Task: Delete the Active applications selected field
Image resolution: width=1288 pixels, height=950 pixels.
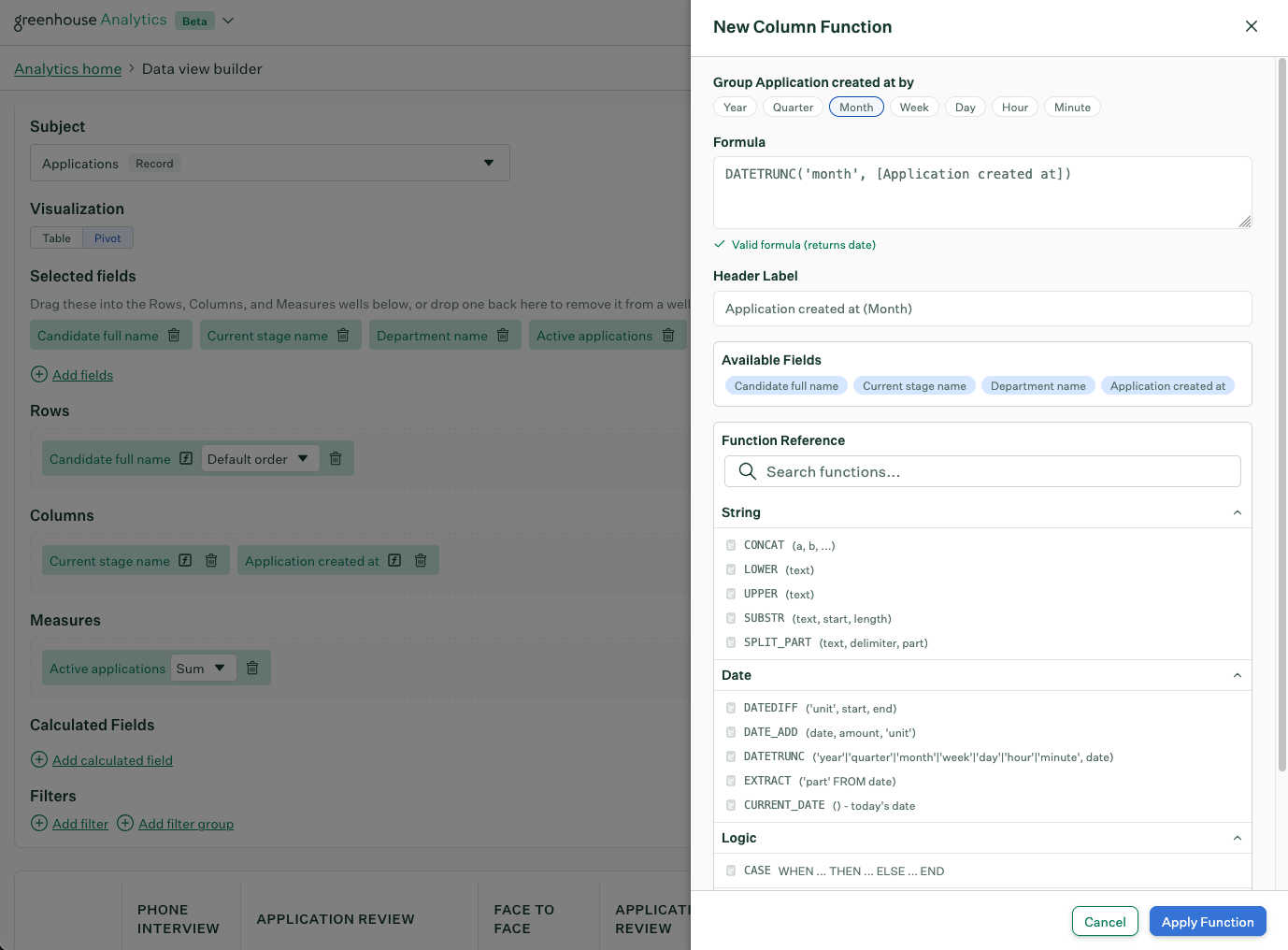Action: click(668, 335)
